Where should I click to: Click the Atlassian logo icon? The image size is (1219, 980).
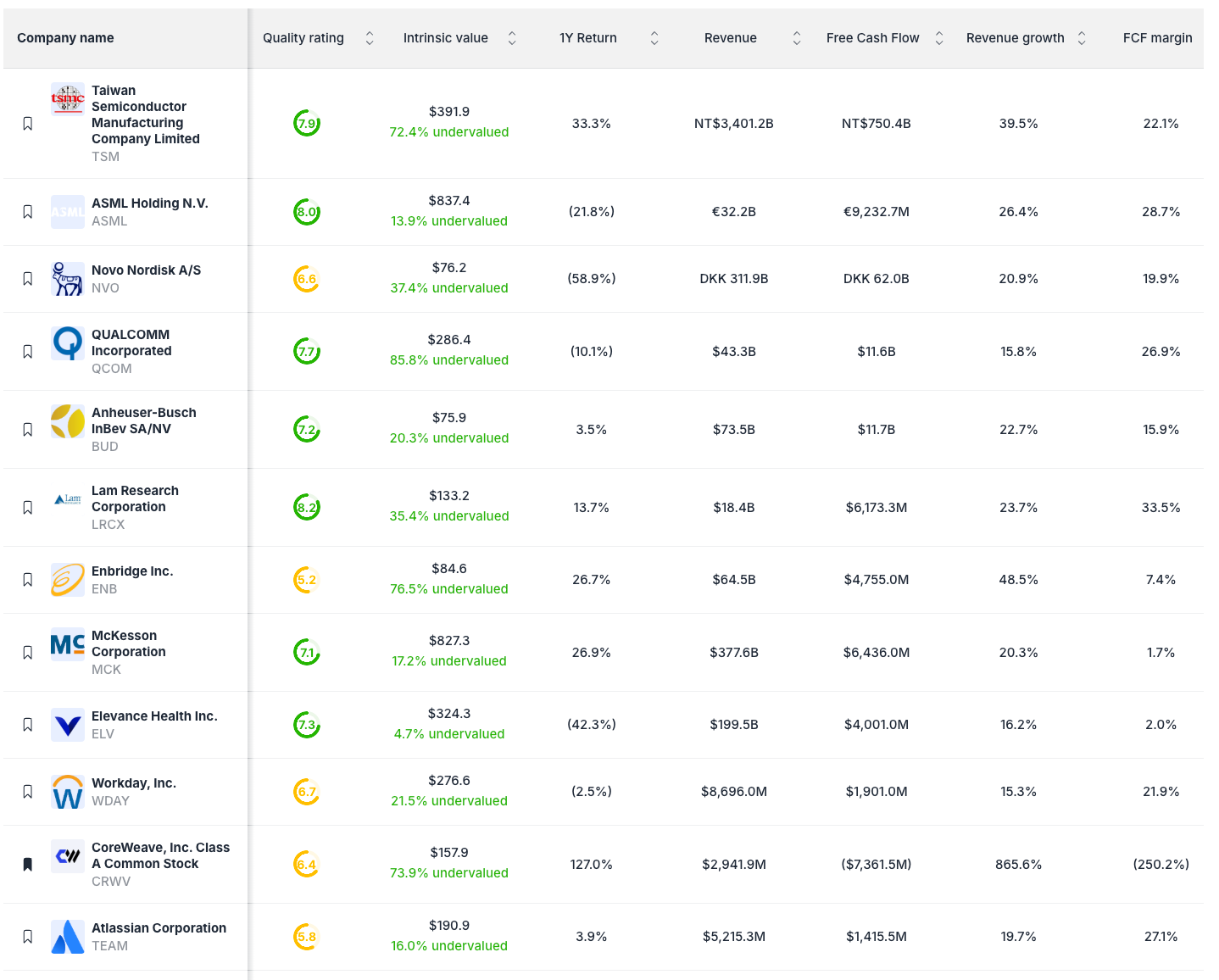pyautogui.click(x=67, y=936)
